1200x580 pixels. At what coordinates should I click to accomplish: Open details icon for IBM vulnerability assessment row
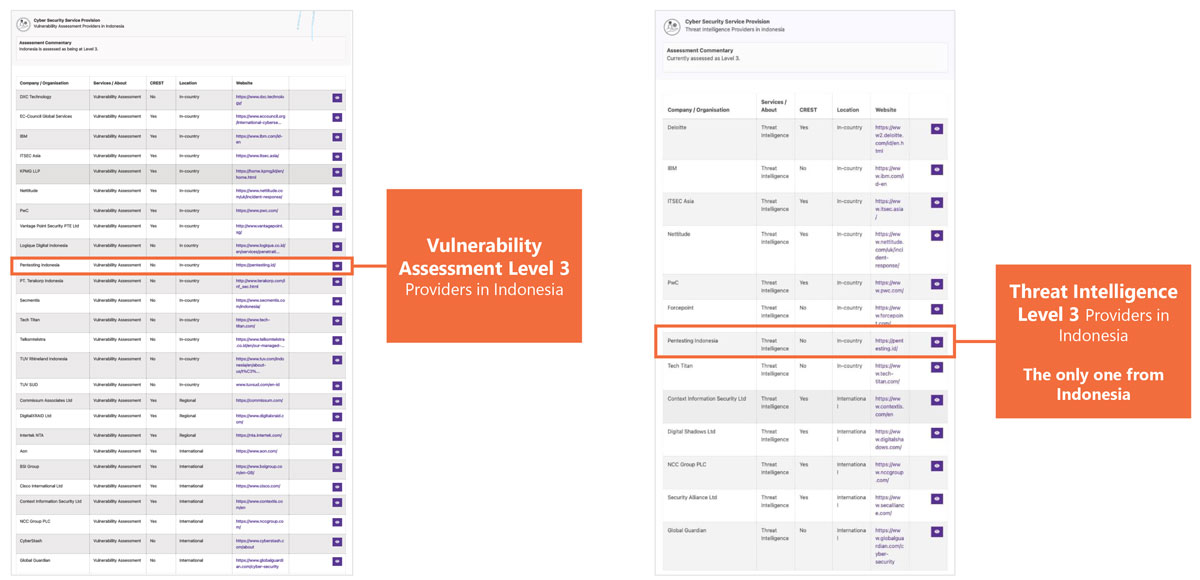coord(337,135)
